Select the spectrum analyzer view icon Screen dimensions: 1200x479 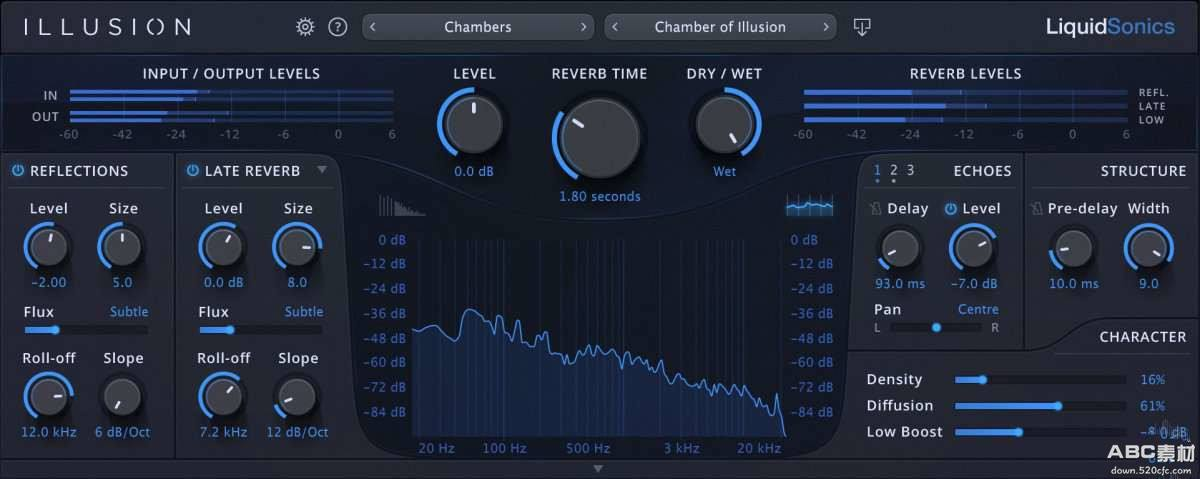coord(810,205)
